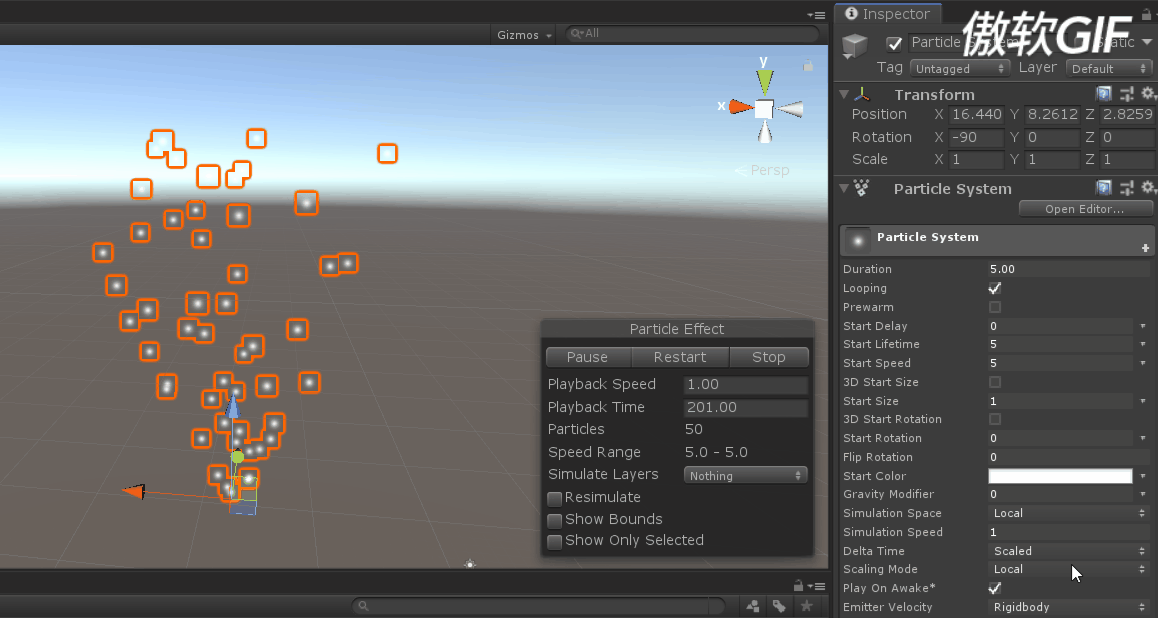Click the particle thumbnail in main module header
The height and width of the screenshot is (618, 1158).
[x=857, y=240]
